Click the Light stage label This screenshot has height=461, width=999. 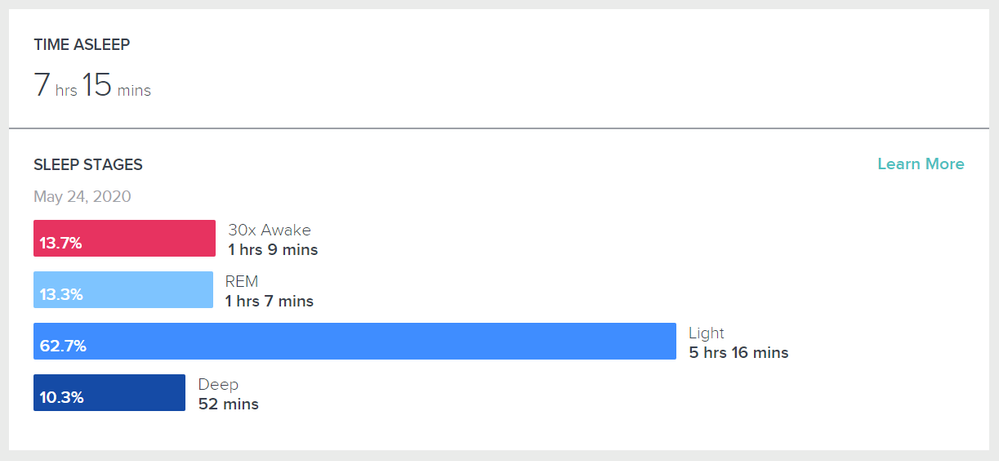point(707,333)
